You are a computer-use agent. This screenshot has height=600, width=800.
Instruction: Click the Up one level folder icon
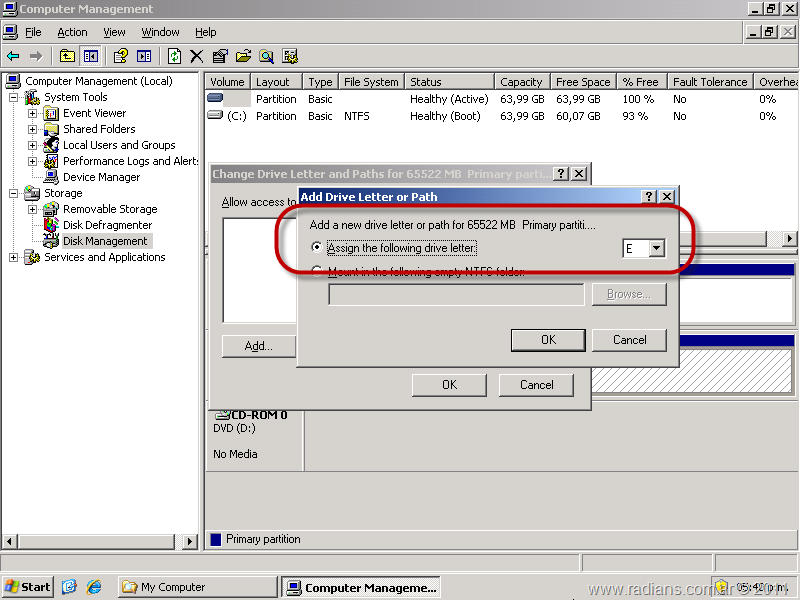(67, 57)
